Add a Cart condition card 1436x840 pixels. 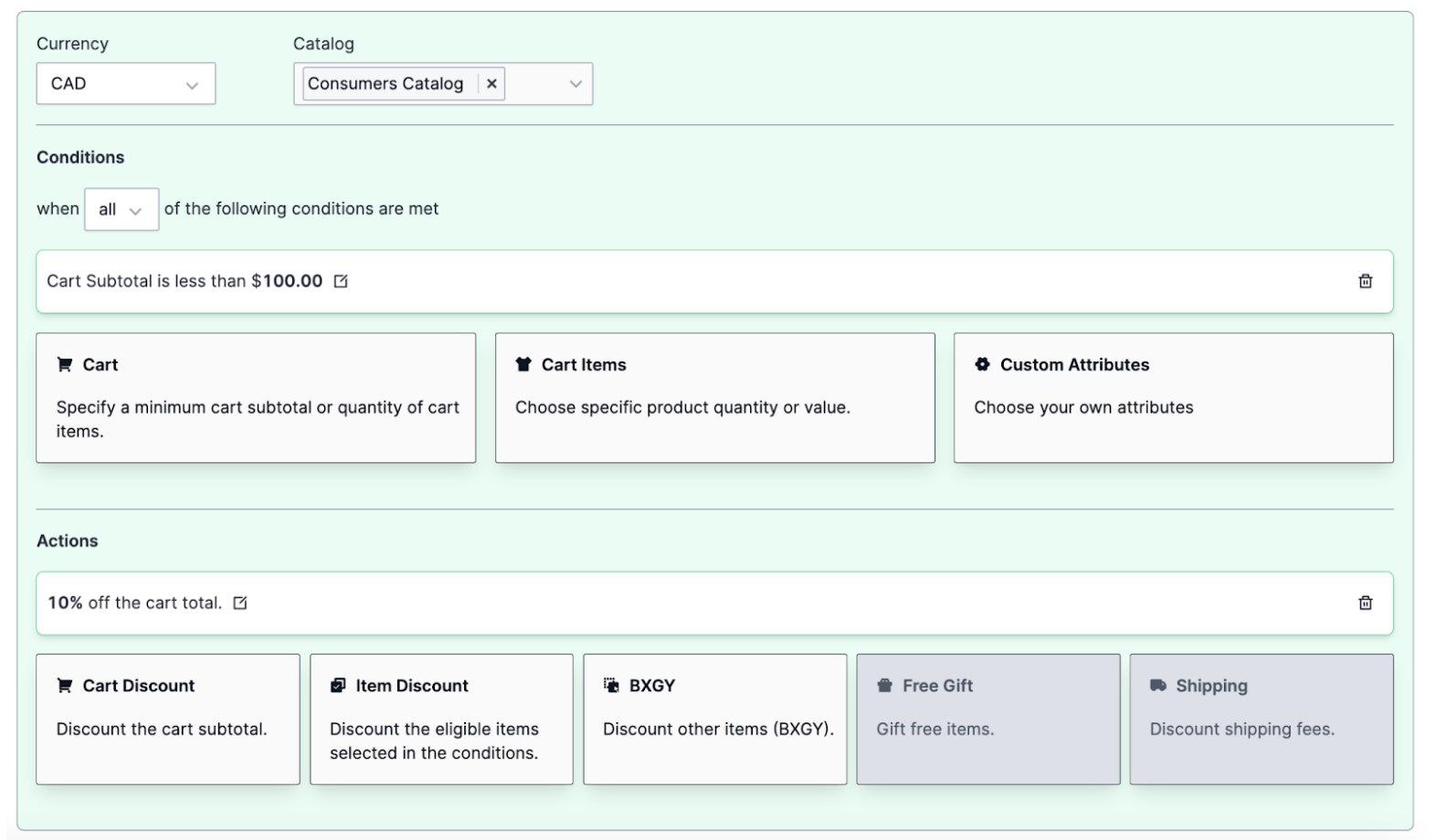(256, 398)
